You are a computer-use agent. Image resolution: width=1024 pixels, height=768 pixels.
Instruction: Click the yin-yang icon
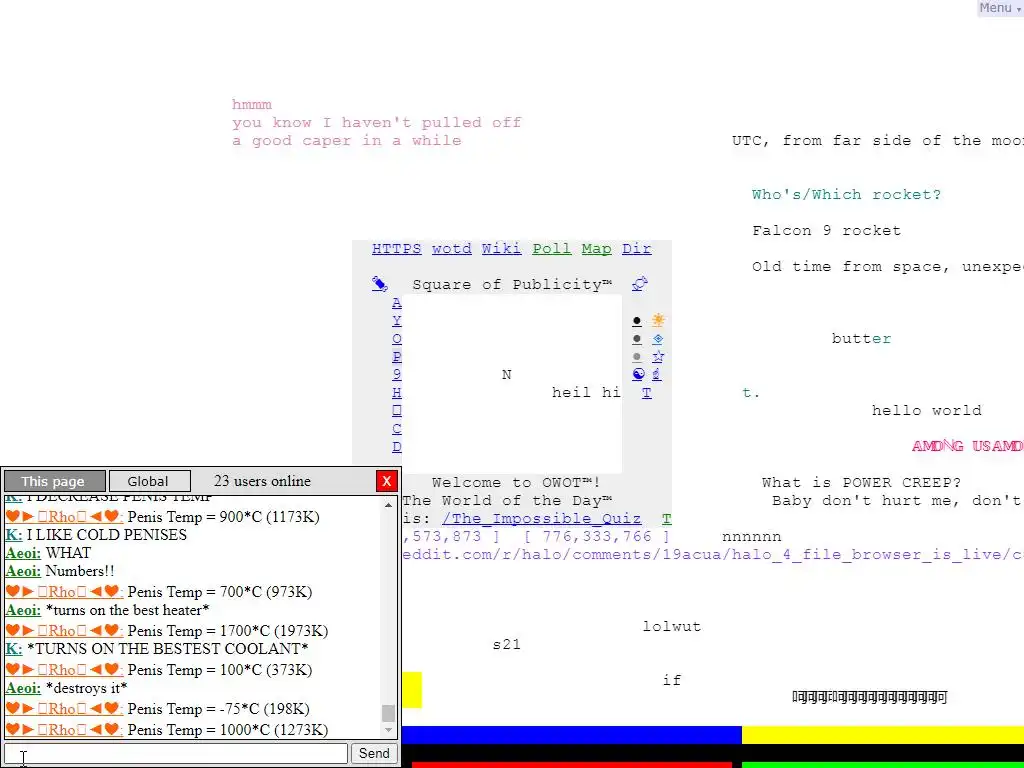point(638,374)
